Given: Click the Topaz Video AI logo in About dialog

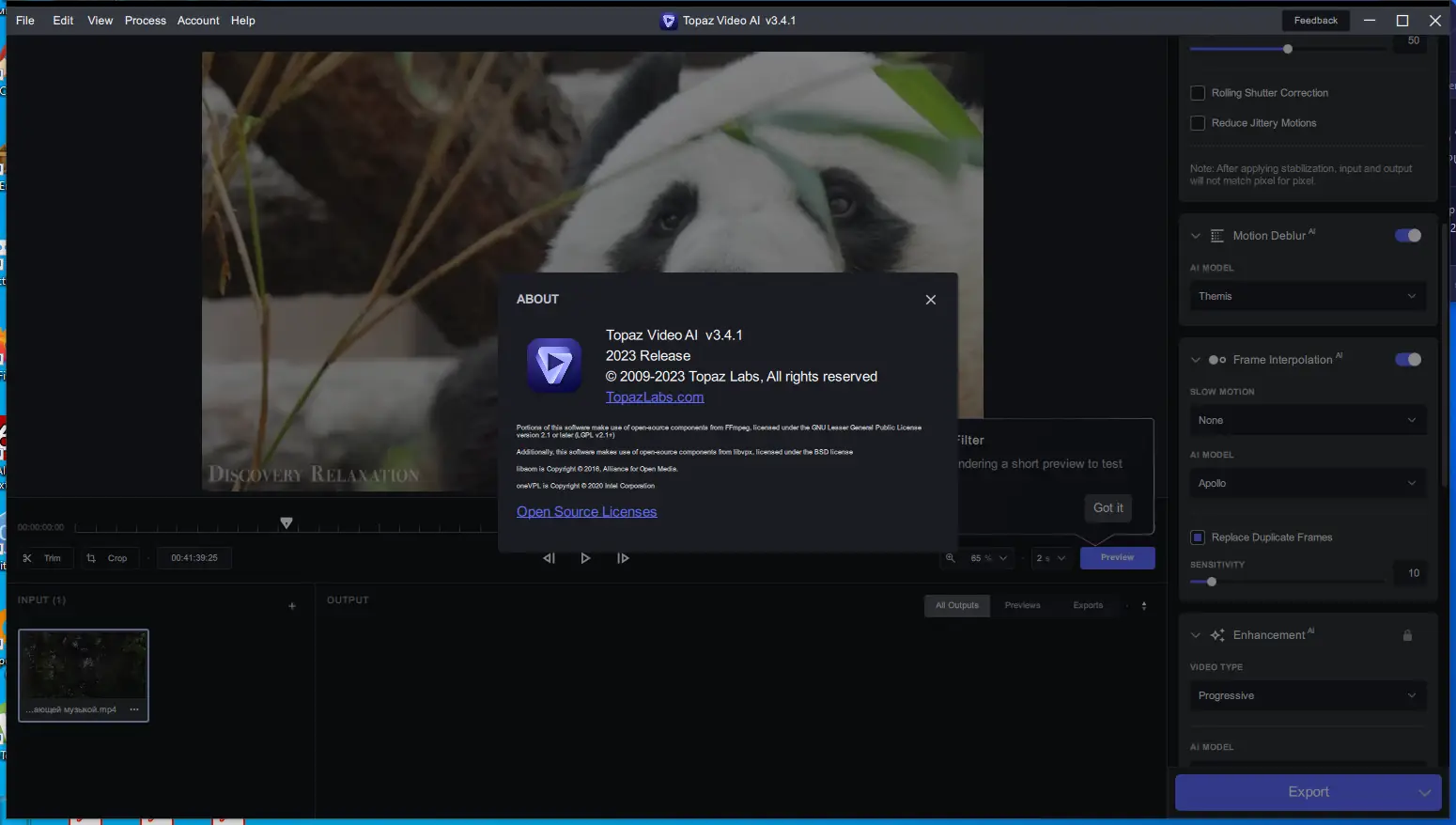Looking at the screenshot, I should coord(554,365).
